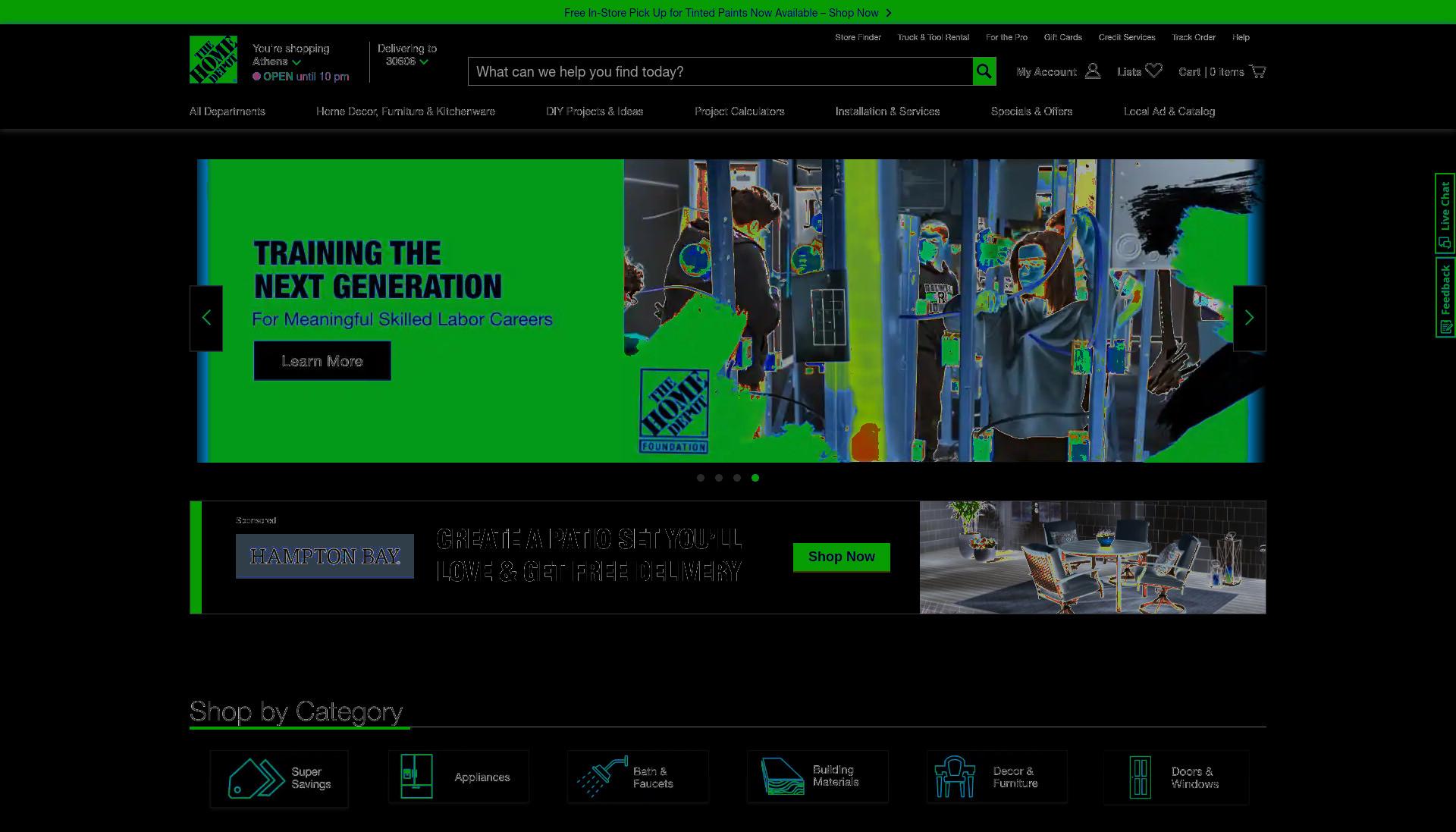Click 'OPEN until 10 pm' store status
1456x832 pixels.
301,77
